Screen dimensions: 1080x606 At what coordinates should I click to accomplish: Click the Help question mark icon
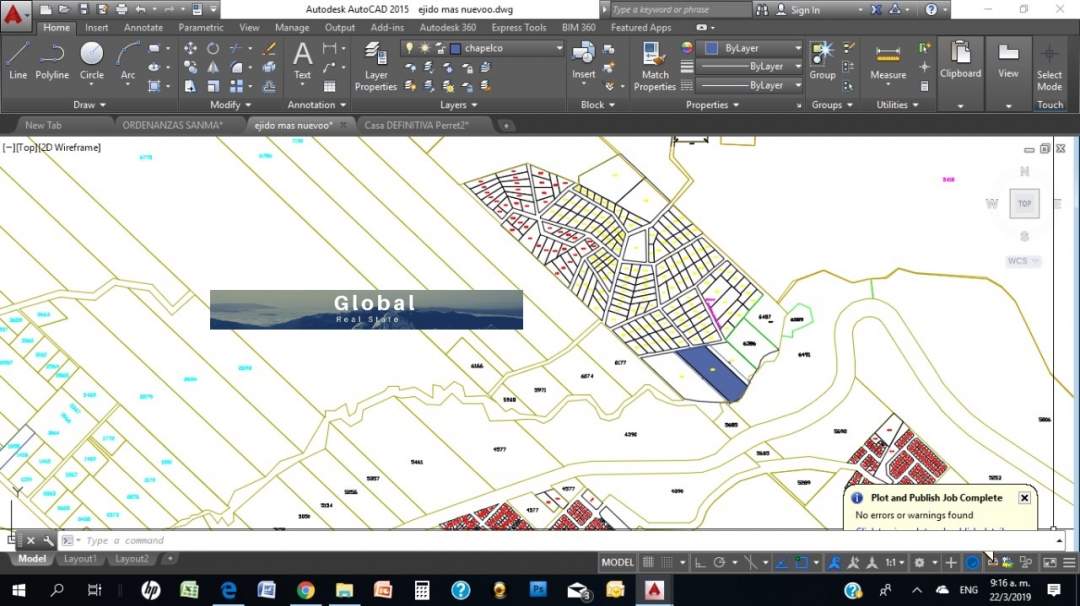click(931, 10)
